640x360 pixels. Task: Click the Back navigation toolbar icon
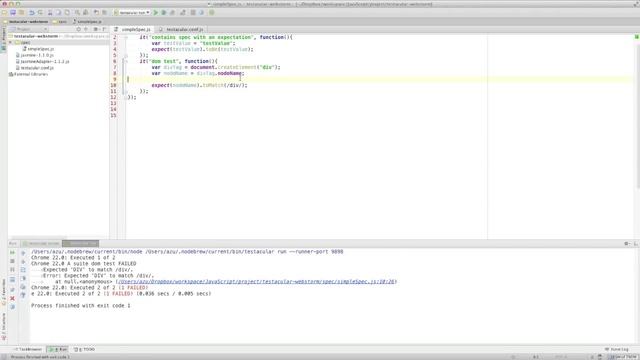point(96,13)
